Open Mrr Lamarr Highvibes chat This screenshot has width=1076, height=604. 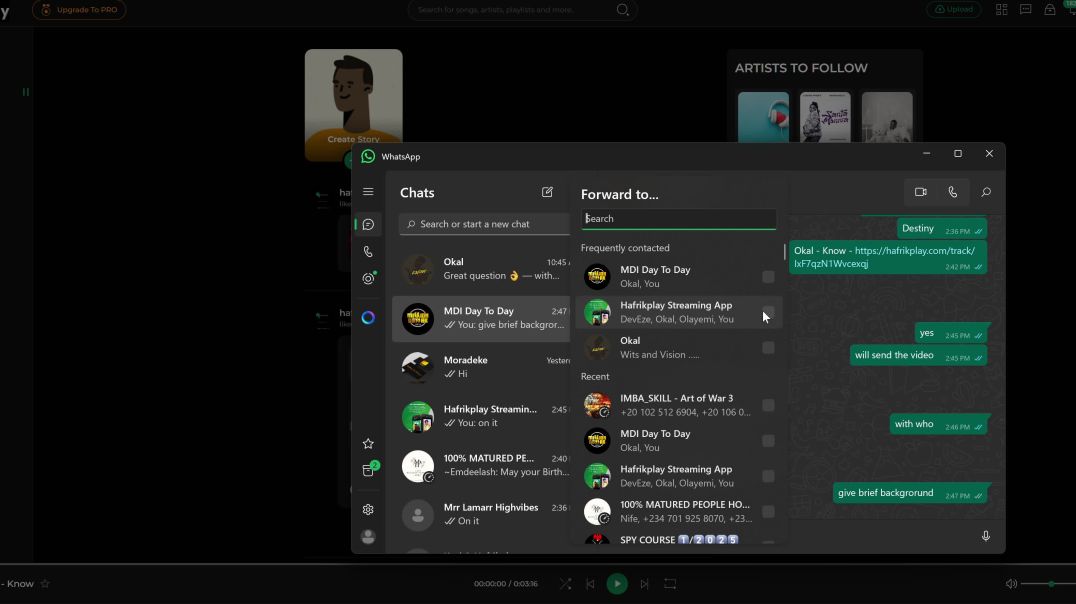[481, 514]
